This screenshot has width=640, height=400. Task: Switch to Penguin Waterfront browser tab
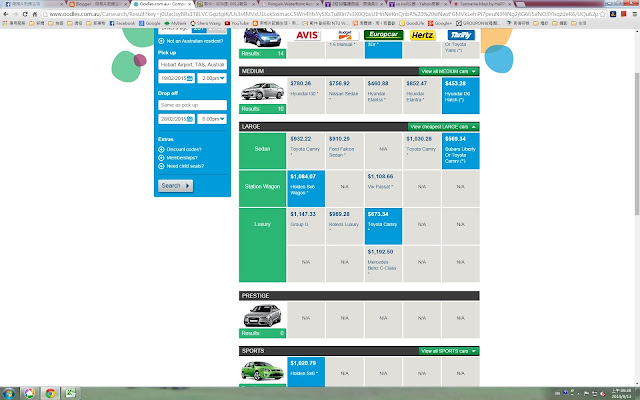tap(291, 4)
